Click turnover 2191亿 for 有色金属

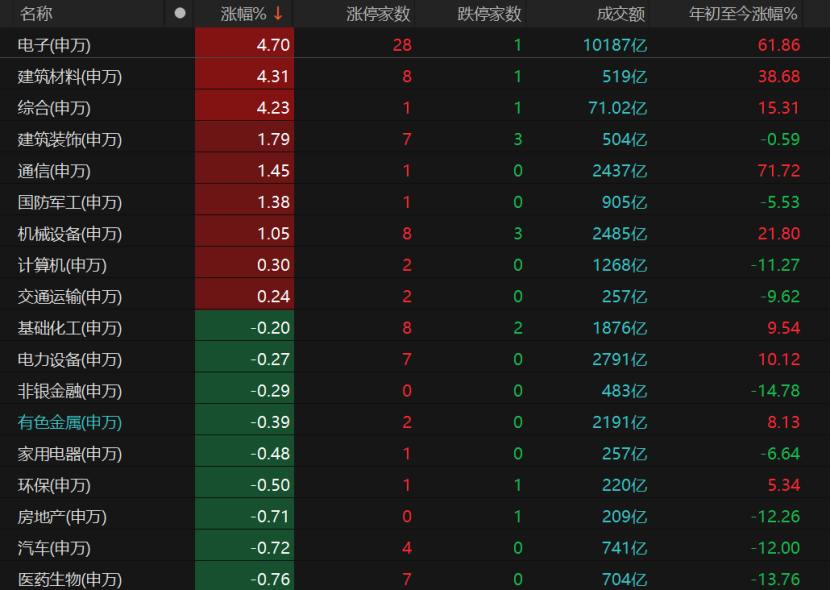click(620, 422)
